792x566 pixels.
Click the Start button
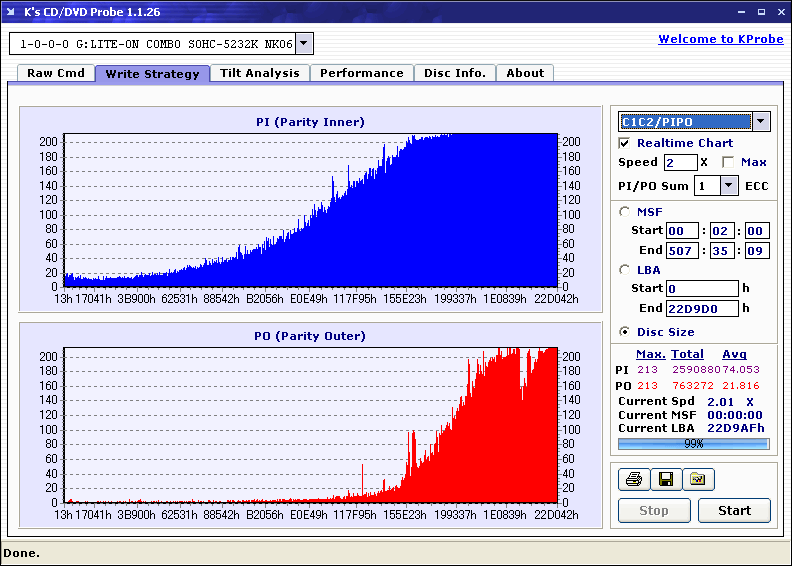734,510
